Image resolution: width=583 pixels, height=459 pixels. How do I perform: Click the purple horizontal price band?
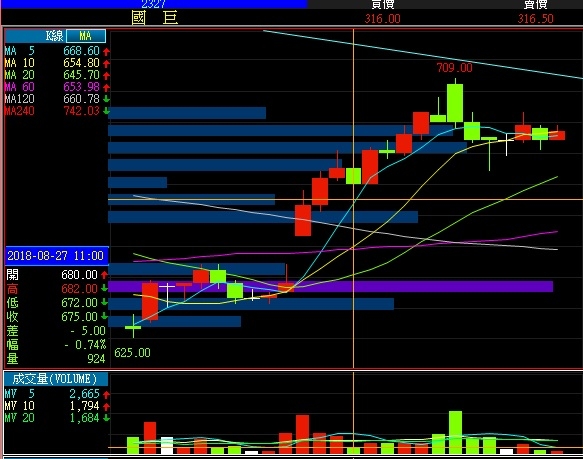[x=331, y=287]
